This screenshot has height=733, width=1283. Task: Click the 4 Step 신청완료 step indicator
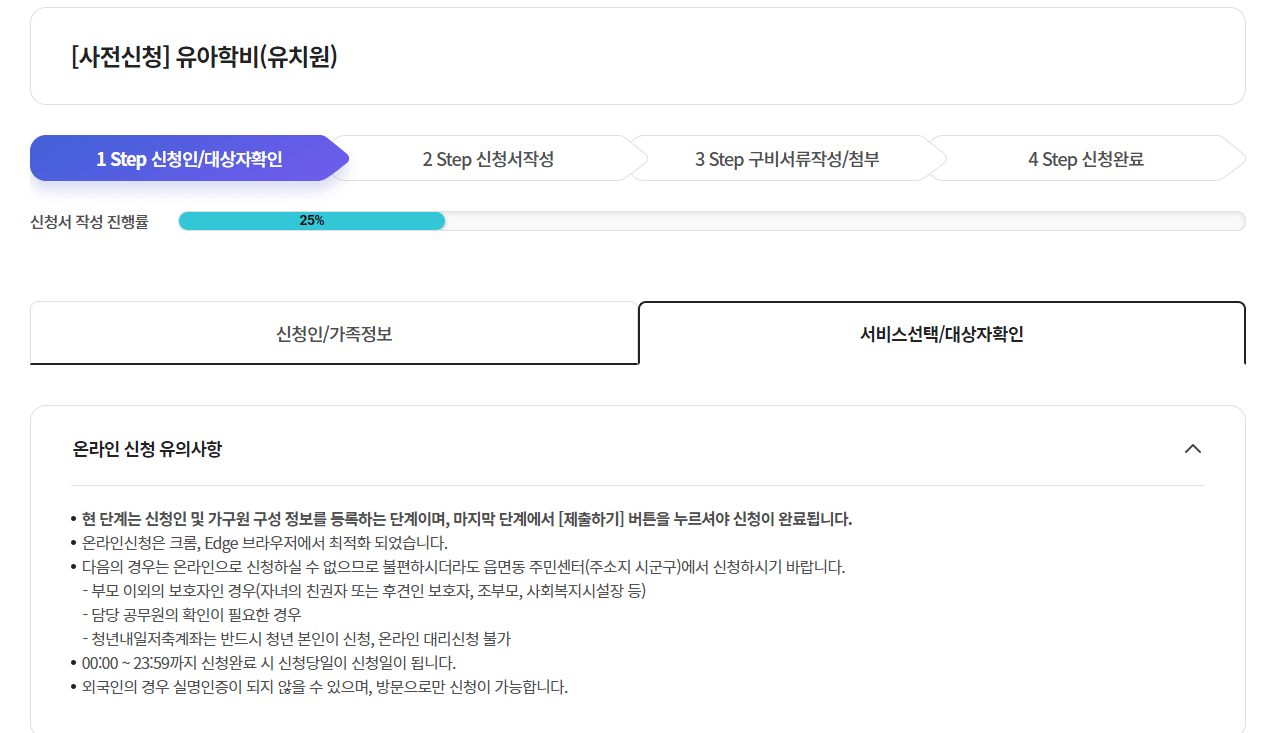pyautogui.click(x=1085, y=157)
